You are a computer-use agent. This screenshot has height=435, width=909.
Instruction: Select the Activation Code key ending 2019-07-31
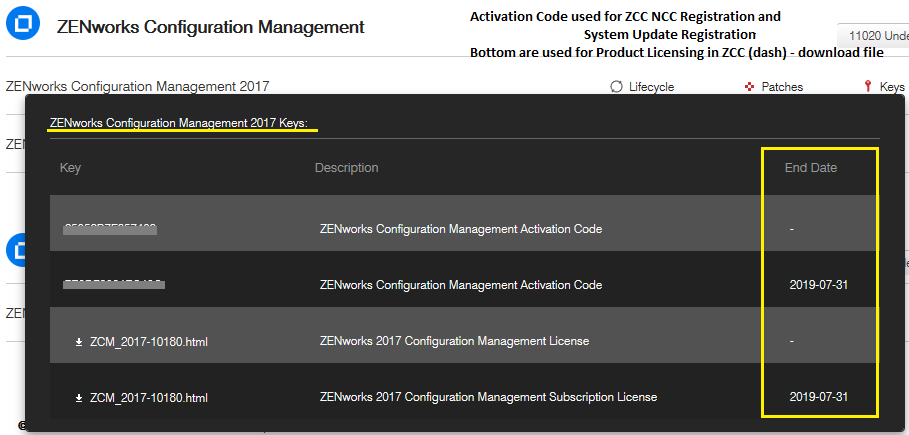[113, 285]
